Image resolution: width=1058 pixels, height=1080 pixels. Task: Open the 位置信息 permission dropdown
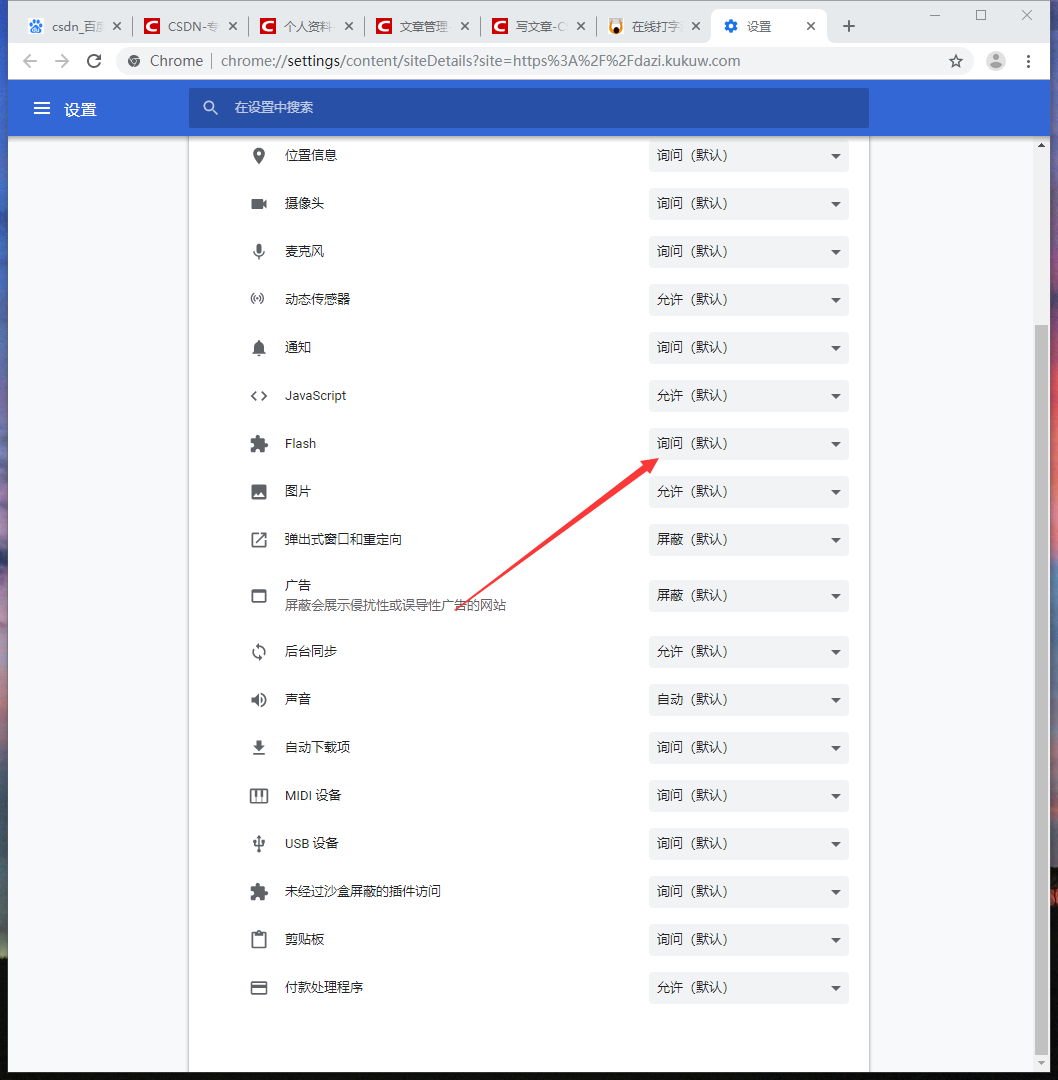tap(748, 156)
